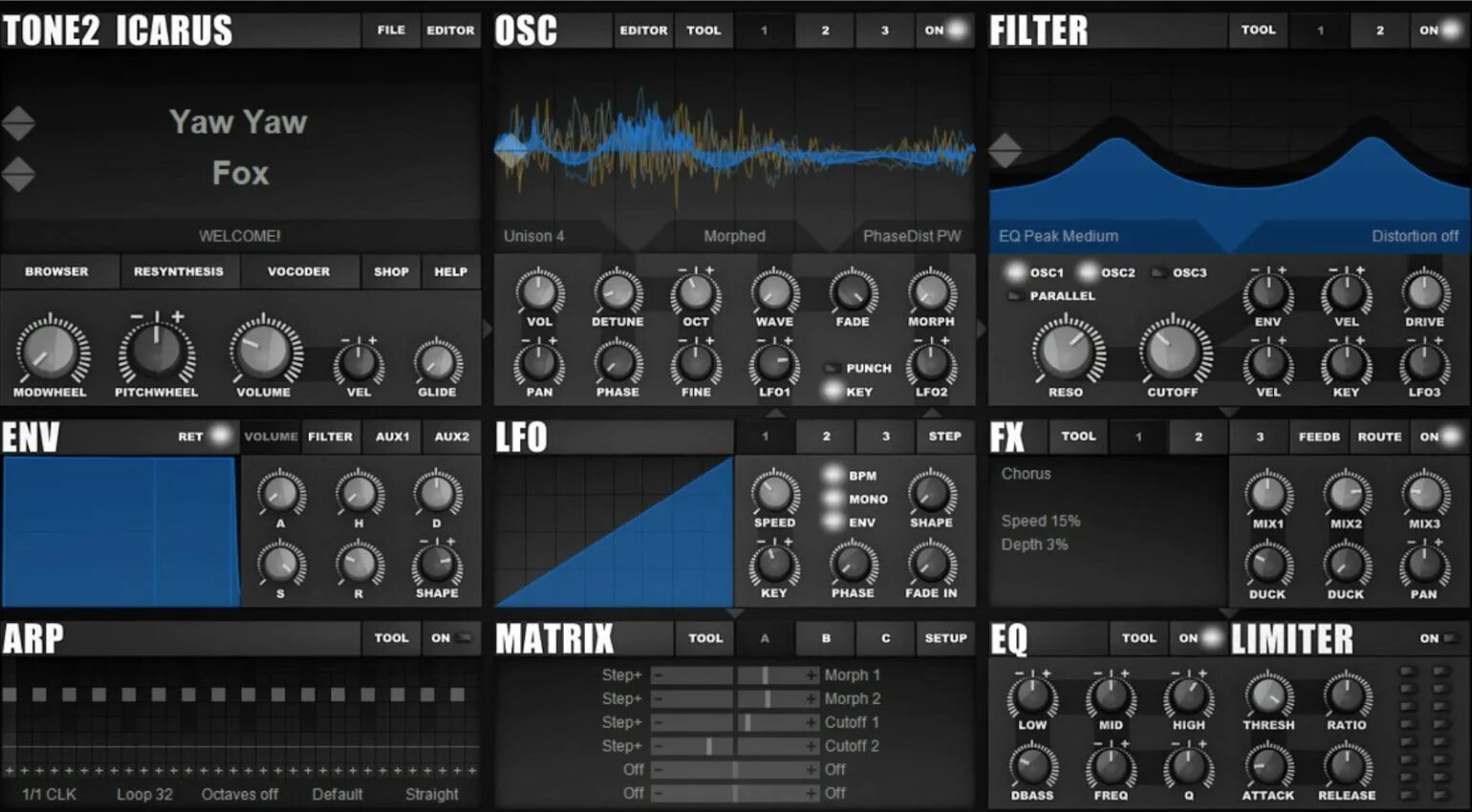Toggle the ARP ON switch
1472x812 pixels.
(x=451, y=638)
